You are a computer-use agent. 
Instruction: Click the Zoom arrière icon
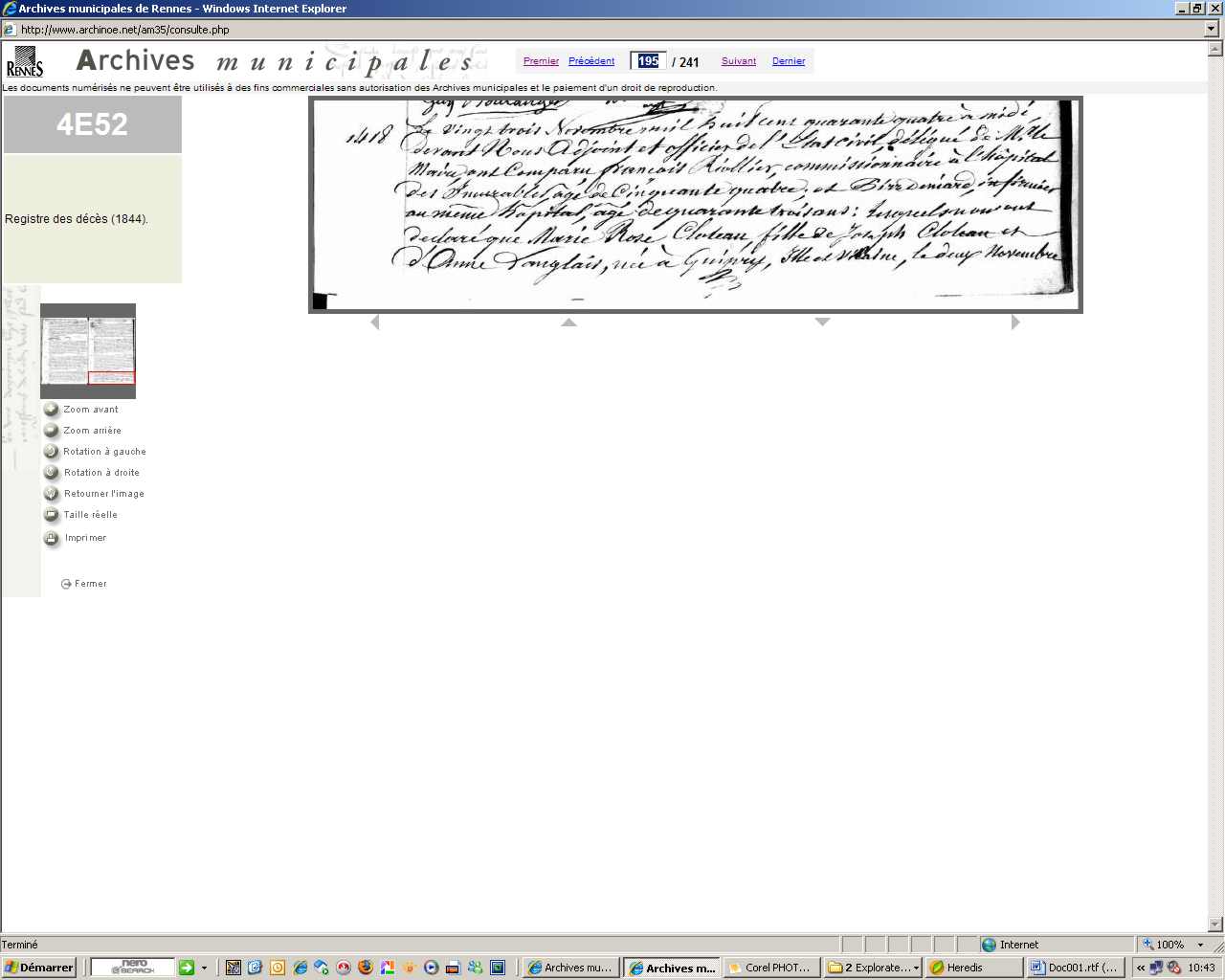(52, 431)
